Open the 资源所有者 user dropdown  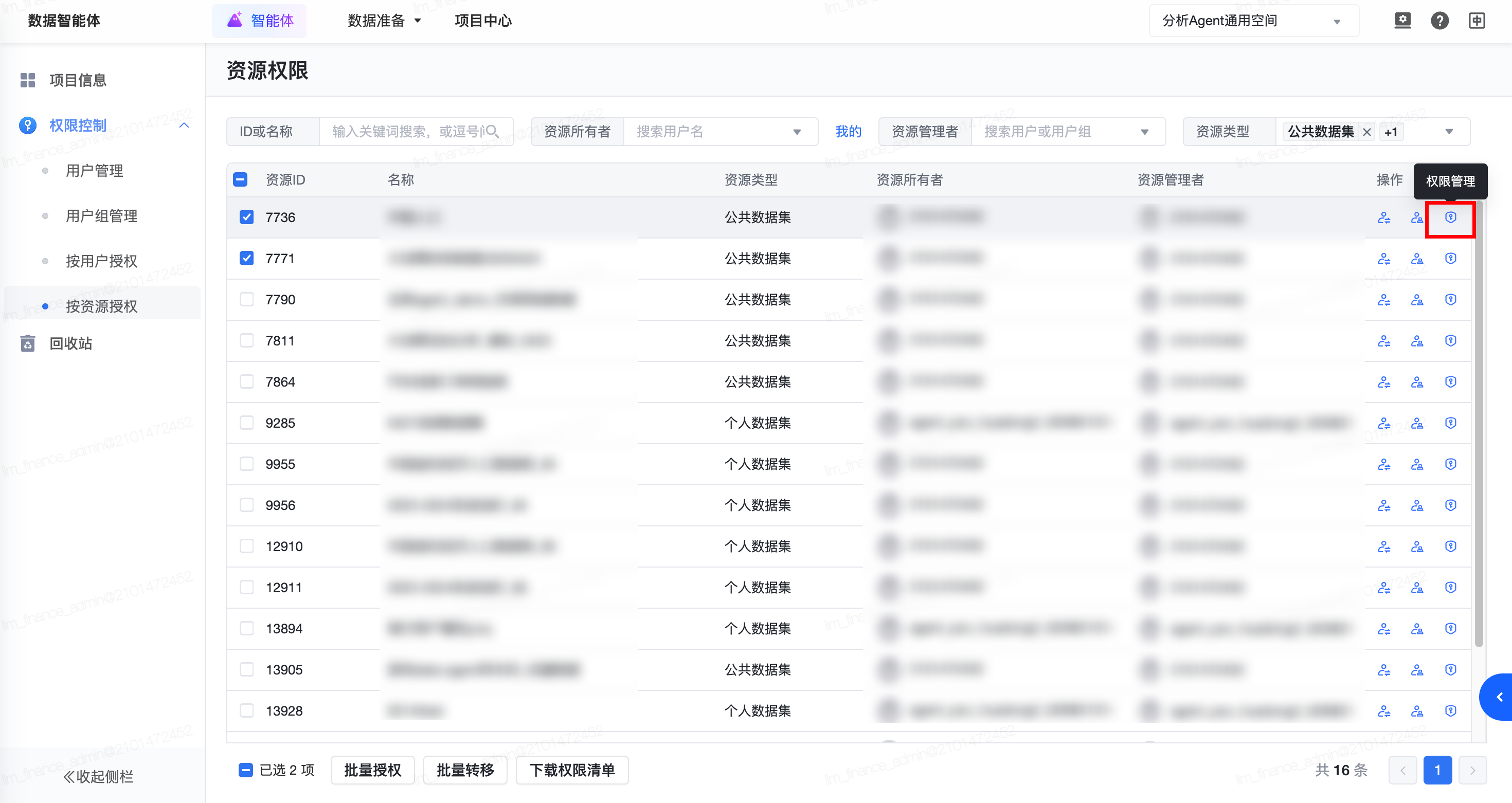(x=721, y=132)
